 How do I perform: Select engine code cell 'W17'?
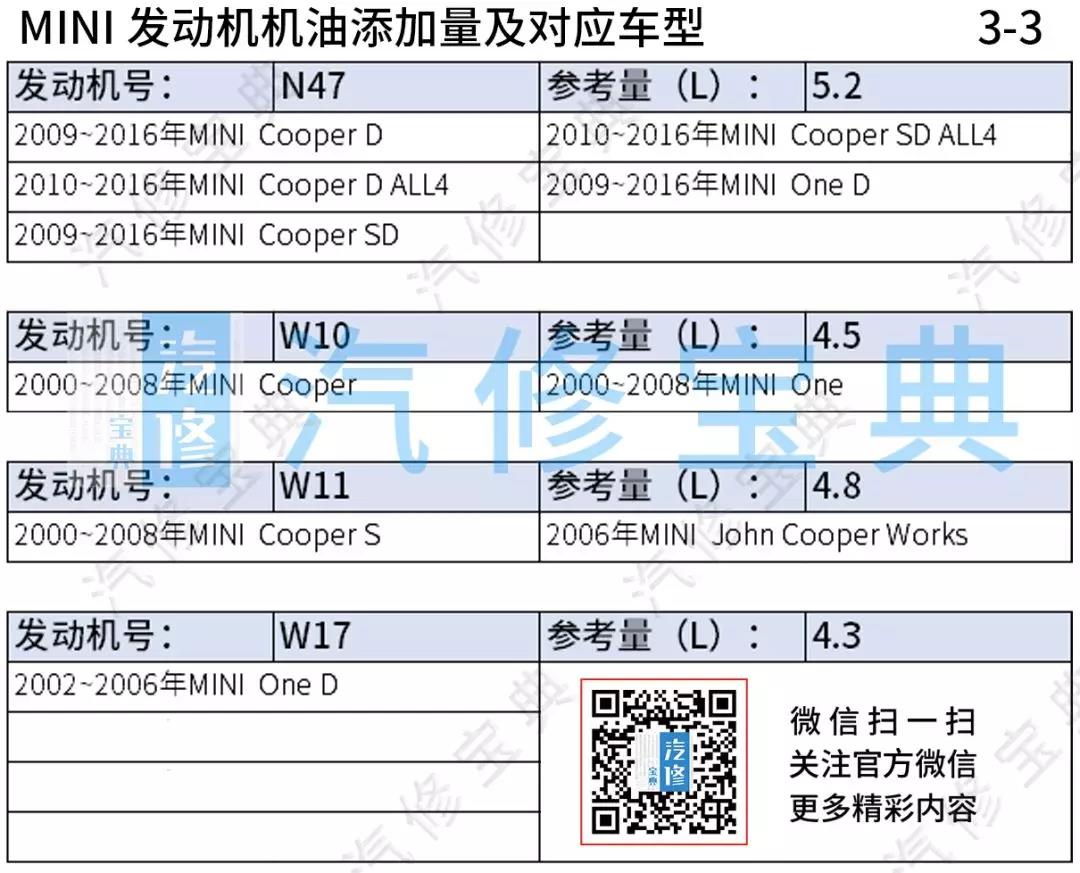pyautogui.click(x=406, y=637)
